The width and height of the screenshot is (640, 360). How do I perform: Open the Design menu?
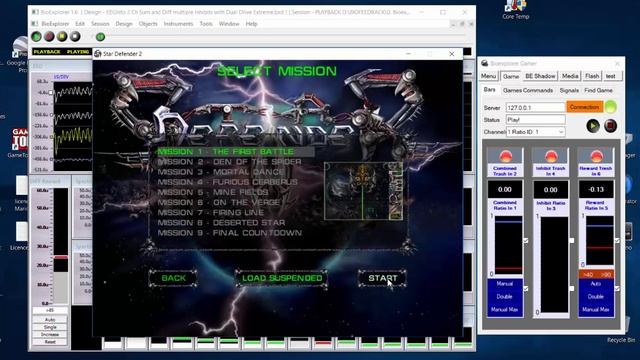124,24
